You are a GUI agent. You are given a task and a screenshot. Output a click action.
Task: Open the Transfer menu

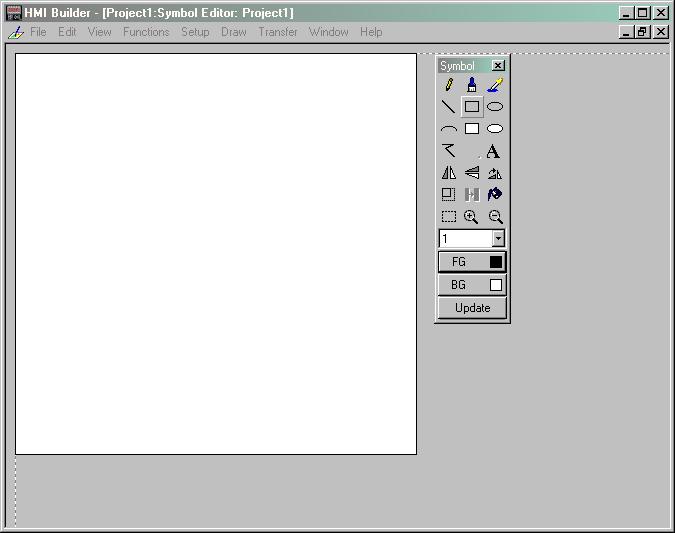tap(278, 32)
